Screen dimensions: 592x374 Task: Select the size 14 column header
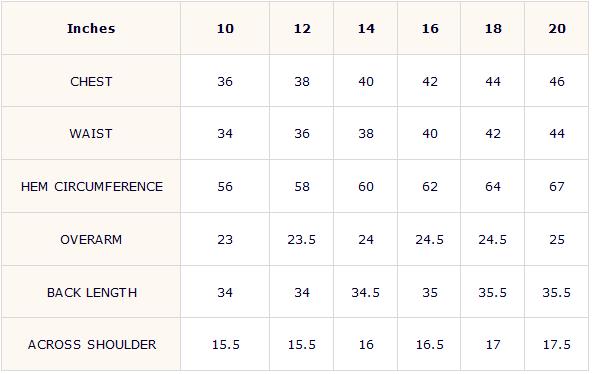366,29
